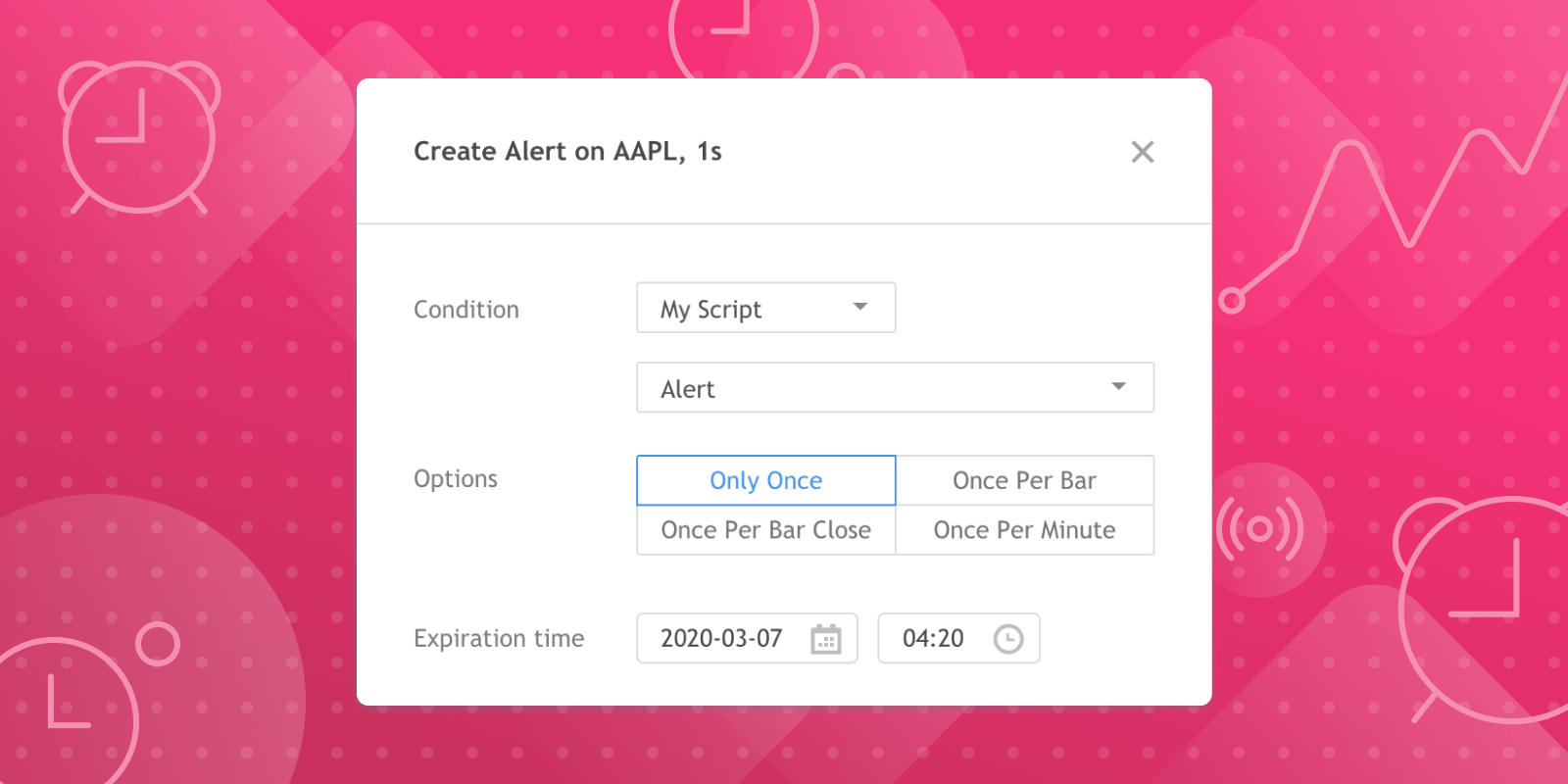The width and height of the screenshot is (1568, 784).
Task: Expand the Alert dropdown
Action: tap(895, 387)
